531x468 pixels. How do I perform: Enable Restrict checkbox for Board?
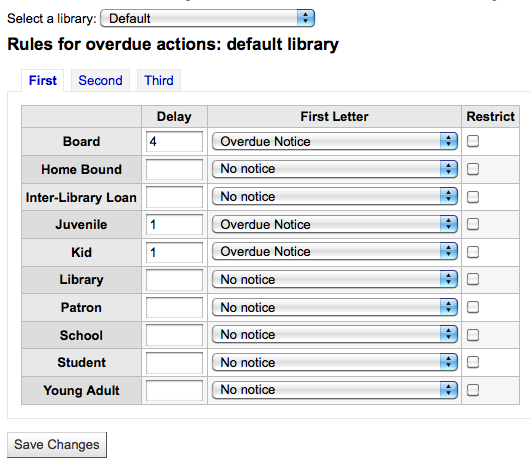473,141
